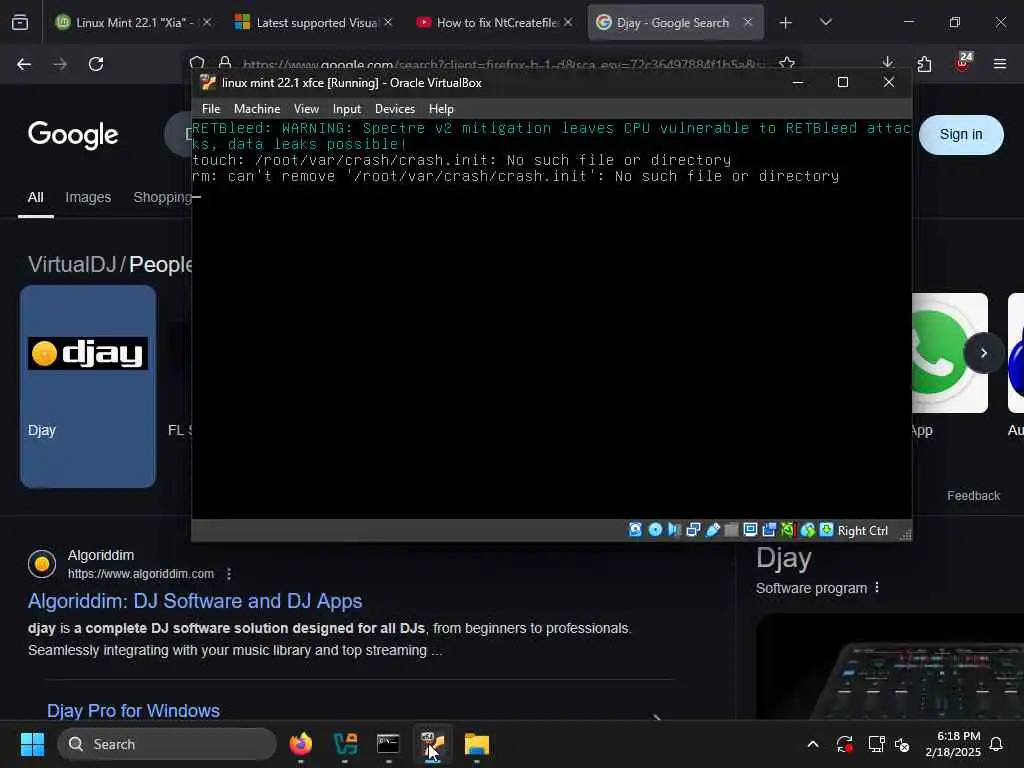The height and width of the screenshot is (768, 1024).
Task: Open VirtualBox View menu
Action: coord(306,109)
